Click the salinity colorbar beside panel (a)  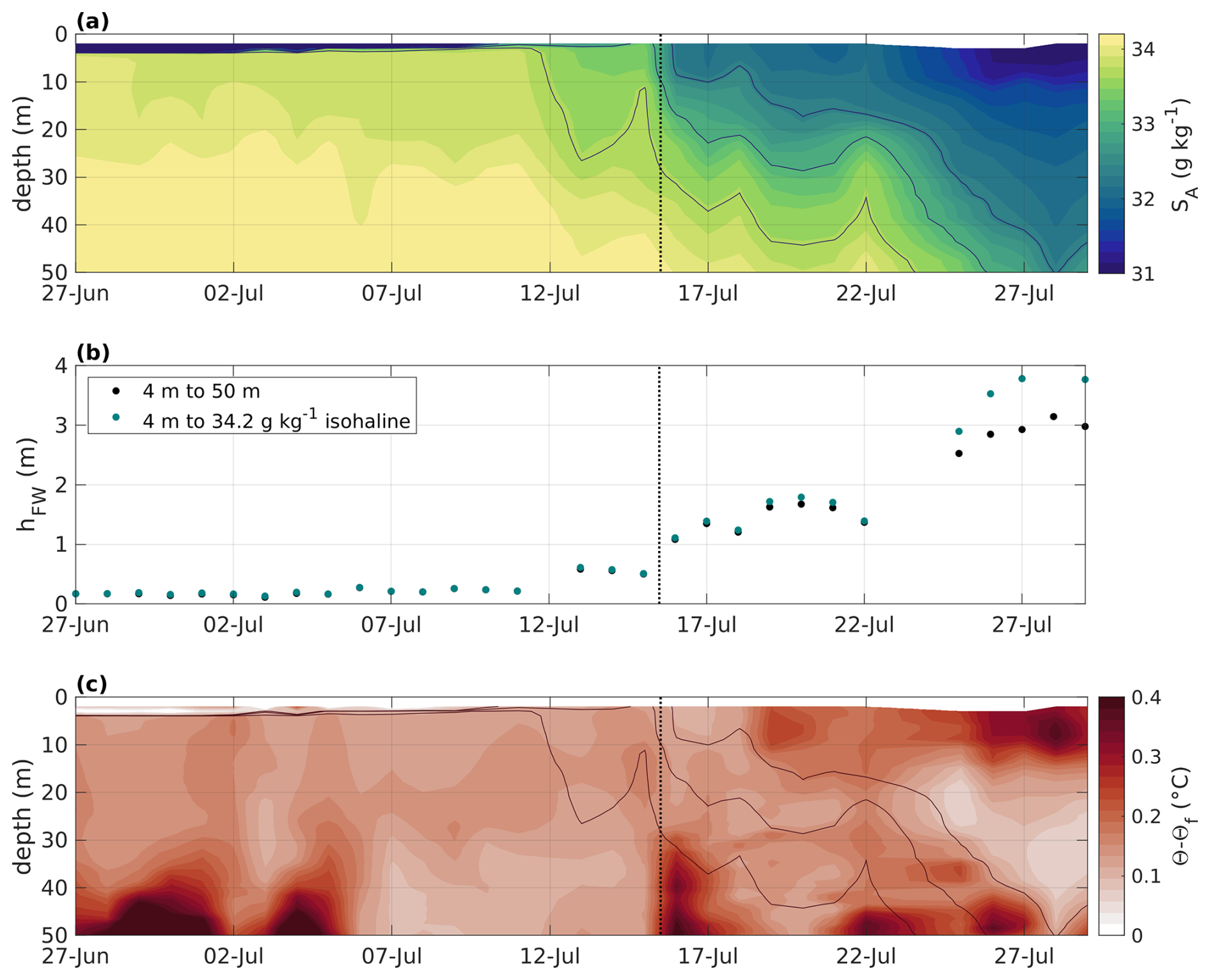click(x=1111, y=153)
